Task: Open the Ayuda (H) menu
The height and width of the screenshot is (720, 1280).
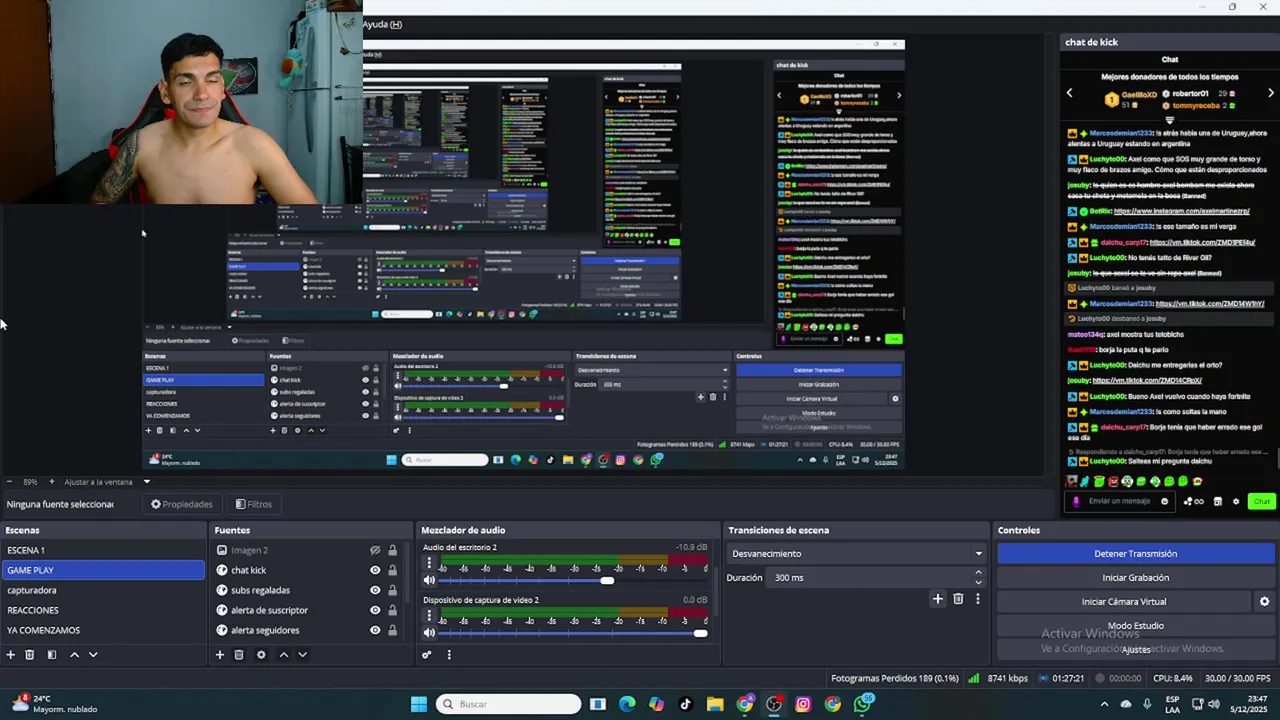Action: pos(382,24)
